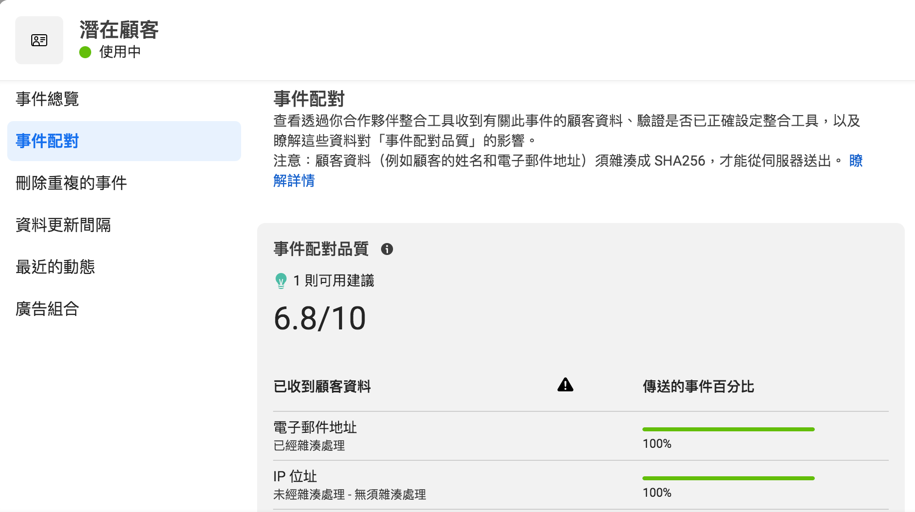The image size is (915, 512).
Task: Click the 傳送的事件百分比 column header
Action: click(698, 386)
